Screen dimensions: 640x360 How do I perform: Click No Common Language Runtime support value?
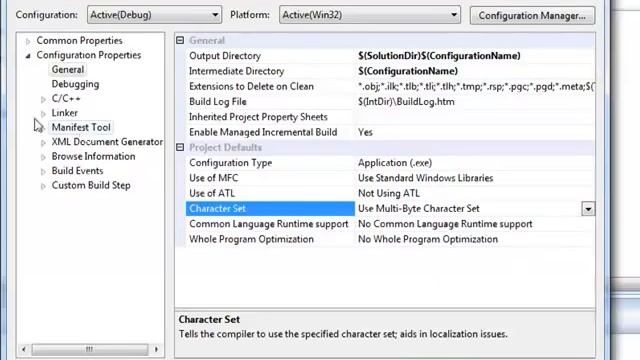(x=445, y=224)
